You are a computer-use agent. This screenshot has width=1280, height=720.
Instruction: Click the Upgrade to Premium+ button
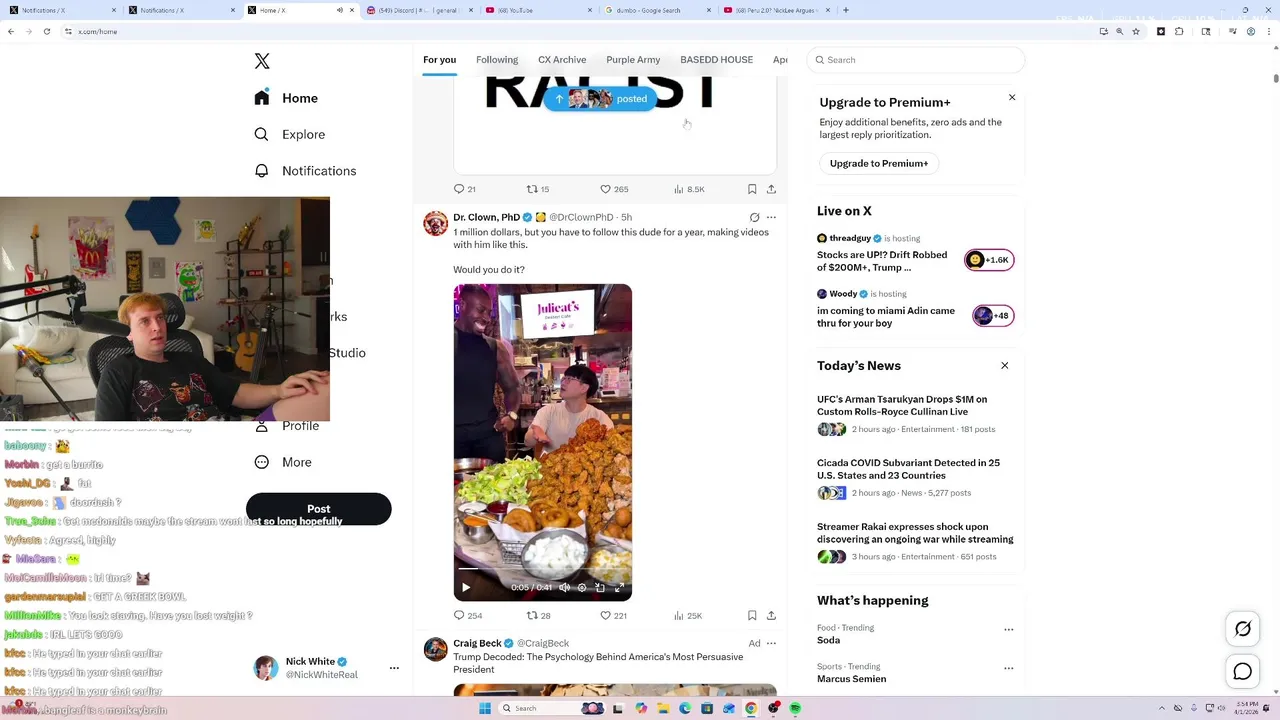pyautogui.click(x=879, y=163)
